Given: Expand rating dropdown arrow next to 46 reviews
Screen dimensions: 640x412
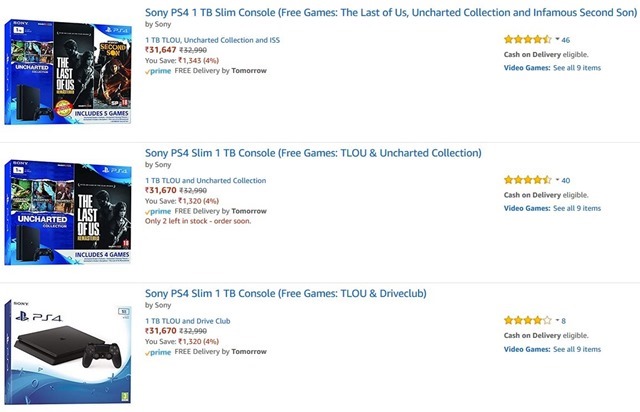Looking at the screenshot, I should click(557, 40).
